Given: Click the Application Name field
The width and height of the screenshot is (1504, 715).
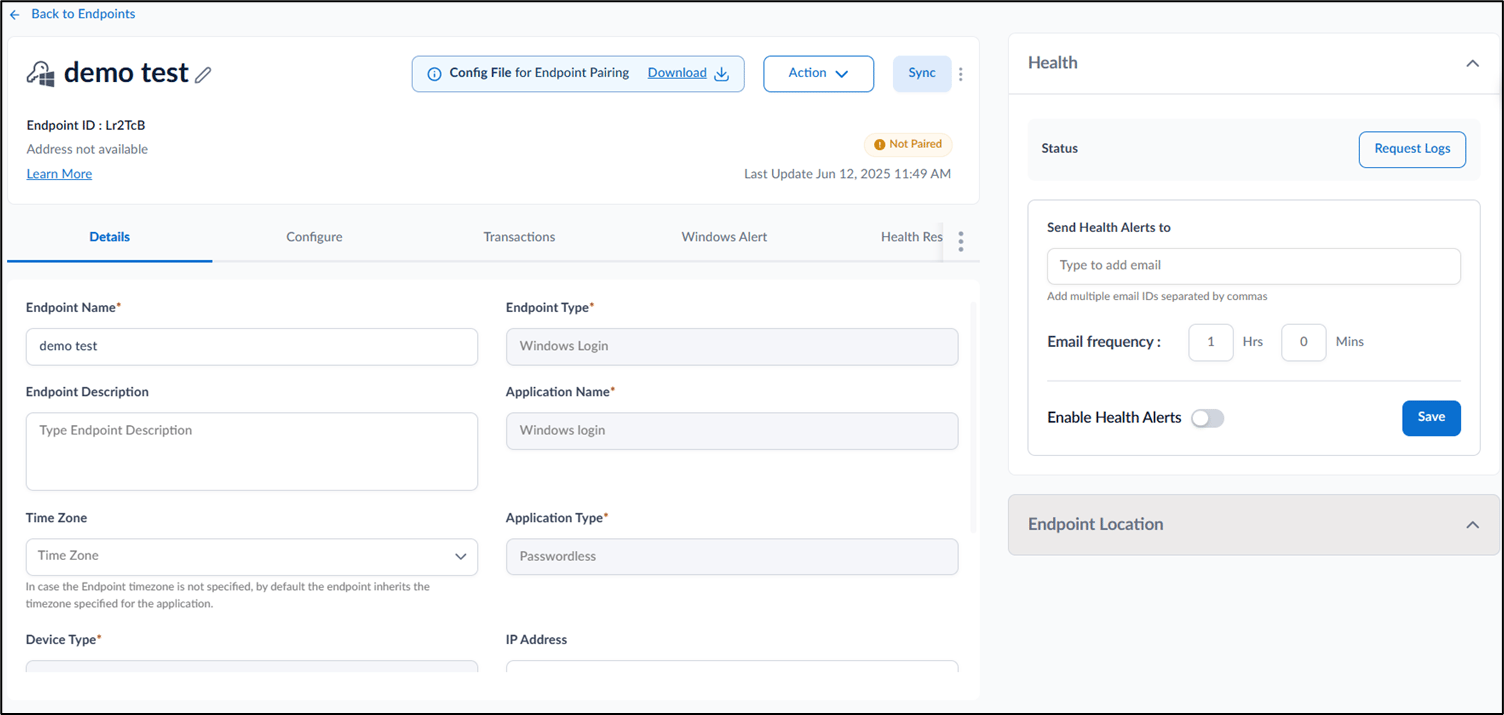Looking at the screenshot, I should 732,431.
